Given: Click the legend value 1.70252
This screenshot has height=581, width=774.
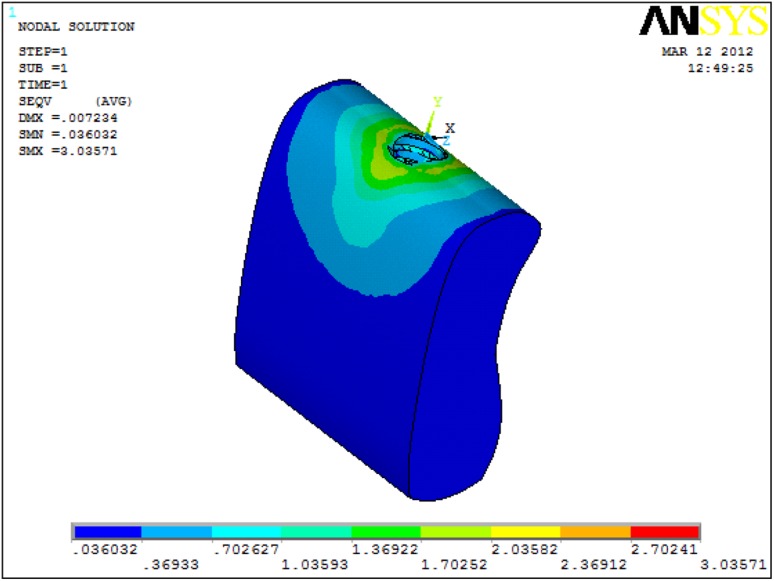Looking at the screenshot, I should click(x=454, y=565).
